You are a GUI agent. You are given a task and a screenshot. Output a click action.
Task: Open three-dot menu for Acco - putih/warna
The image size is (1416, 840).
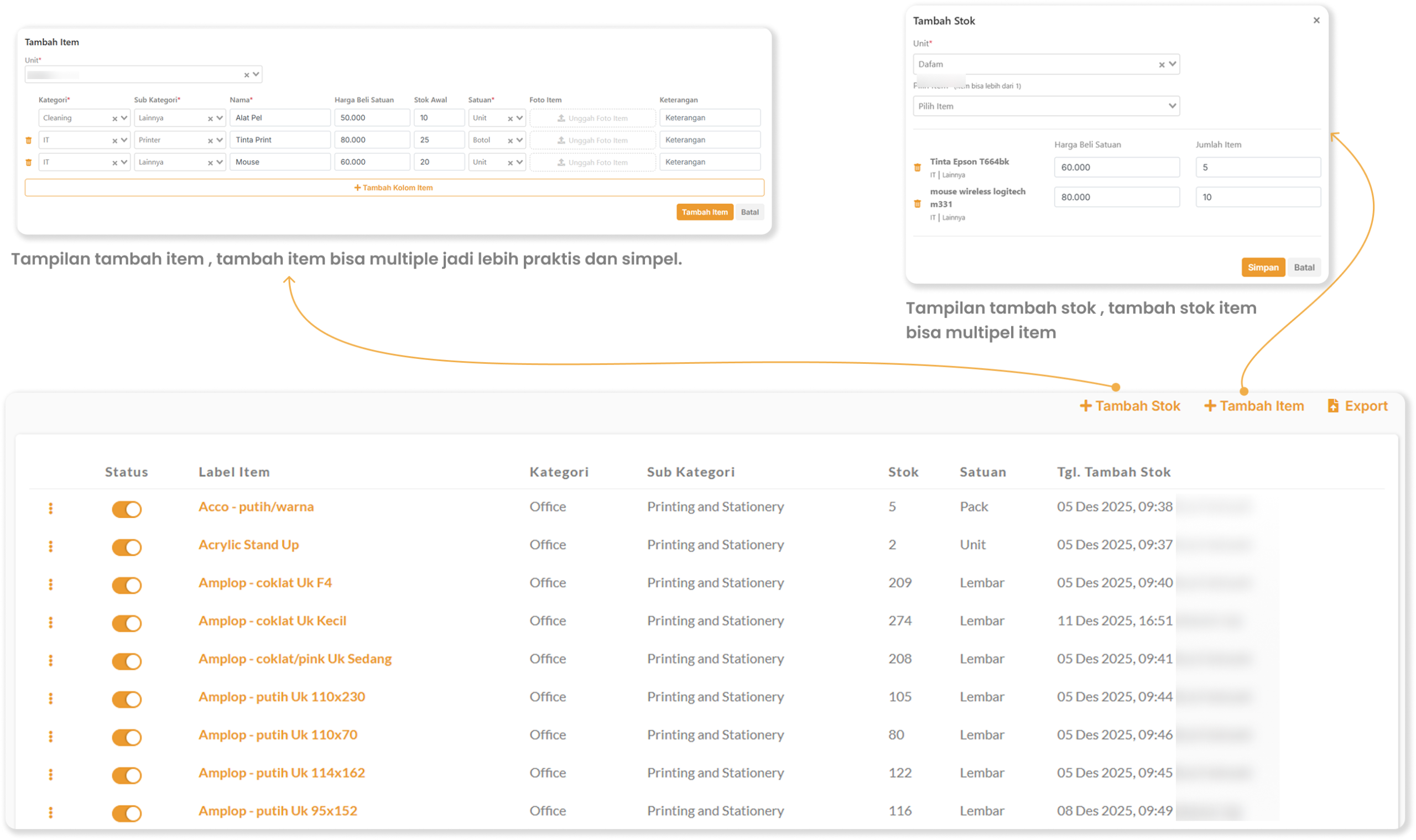(x=50, y=508)
